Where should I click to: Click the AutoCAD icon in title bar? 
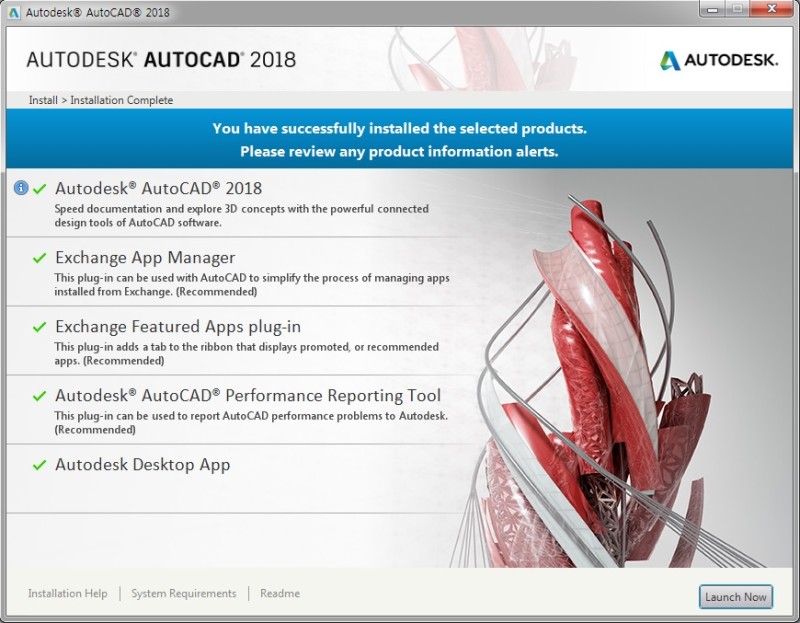[14, 12]
